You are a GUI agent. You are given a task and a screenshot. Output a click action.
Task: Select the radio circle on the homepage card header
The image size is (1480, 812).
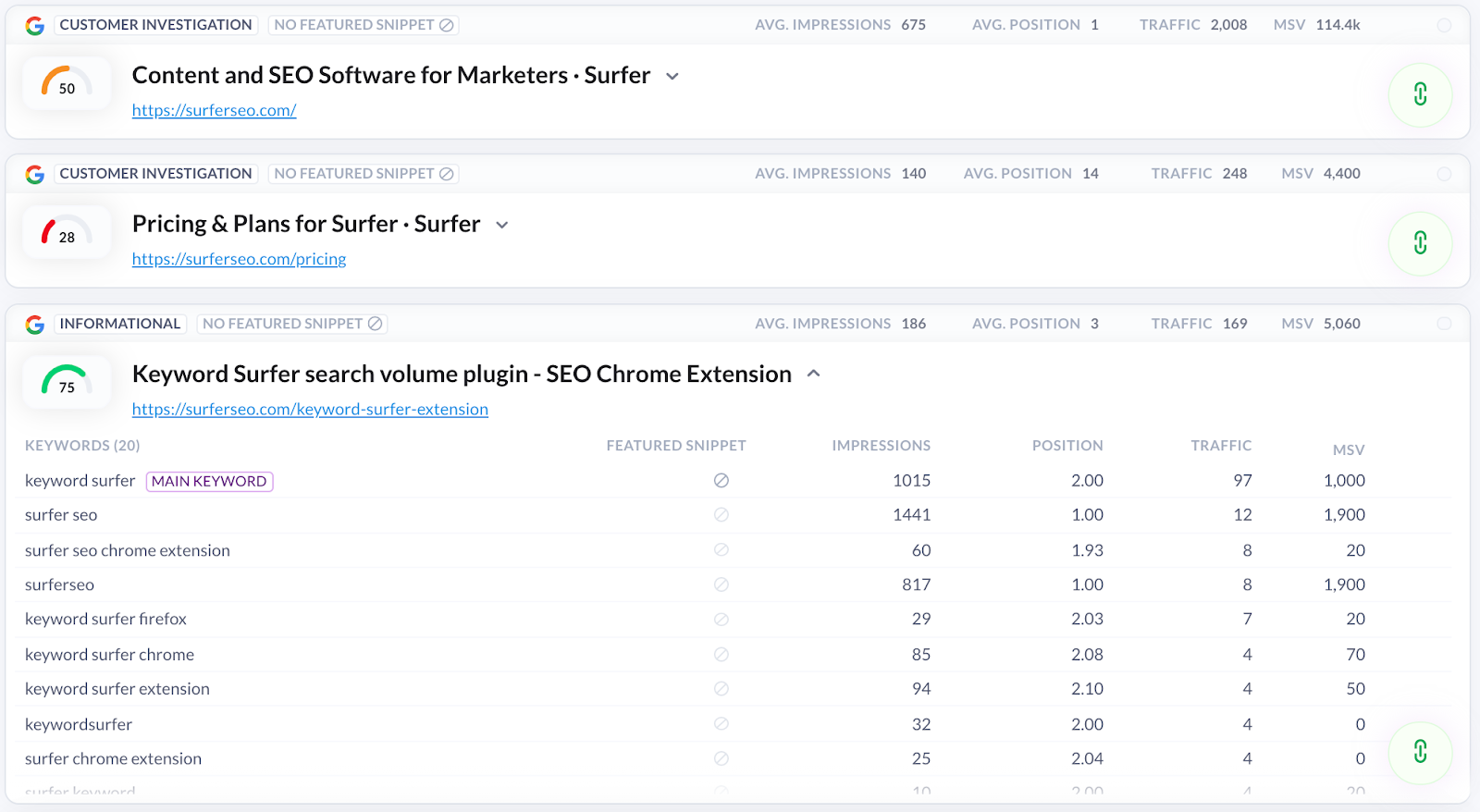(1444, 25)
